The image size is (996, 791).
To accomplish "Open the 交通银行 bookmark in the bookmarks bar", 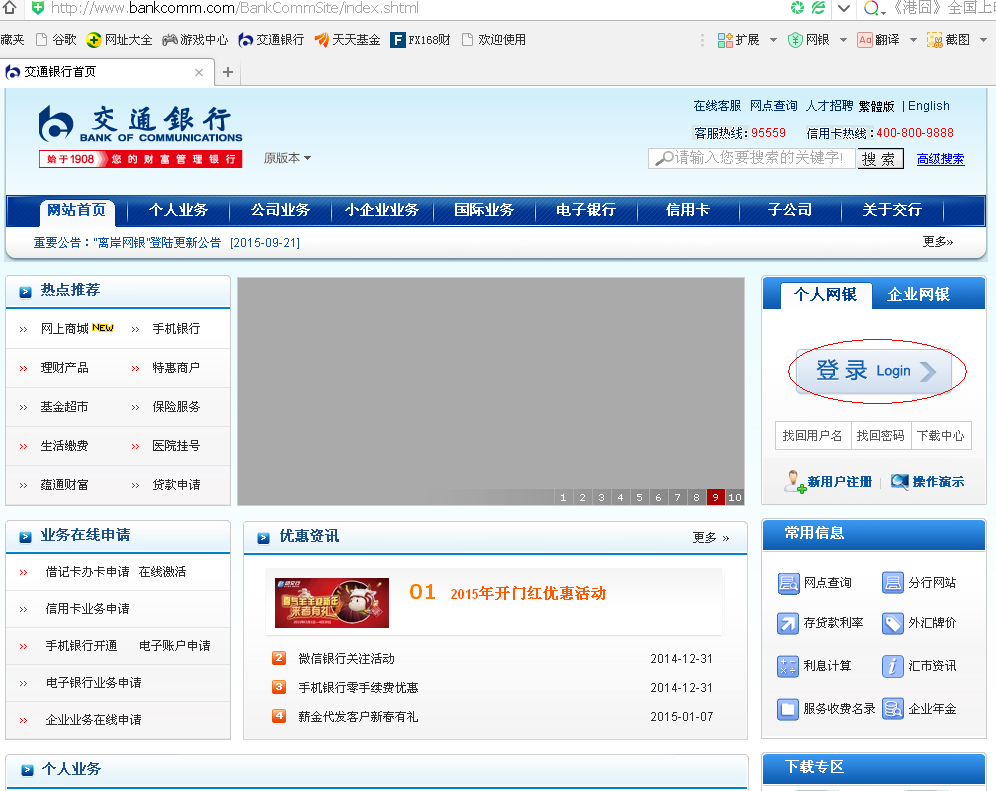I will click(x=271, y=40).
